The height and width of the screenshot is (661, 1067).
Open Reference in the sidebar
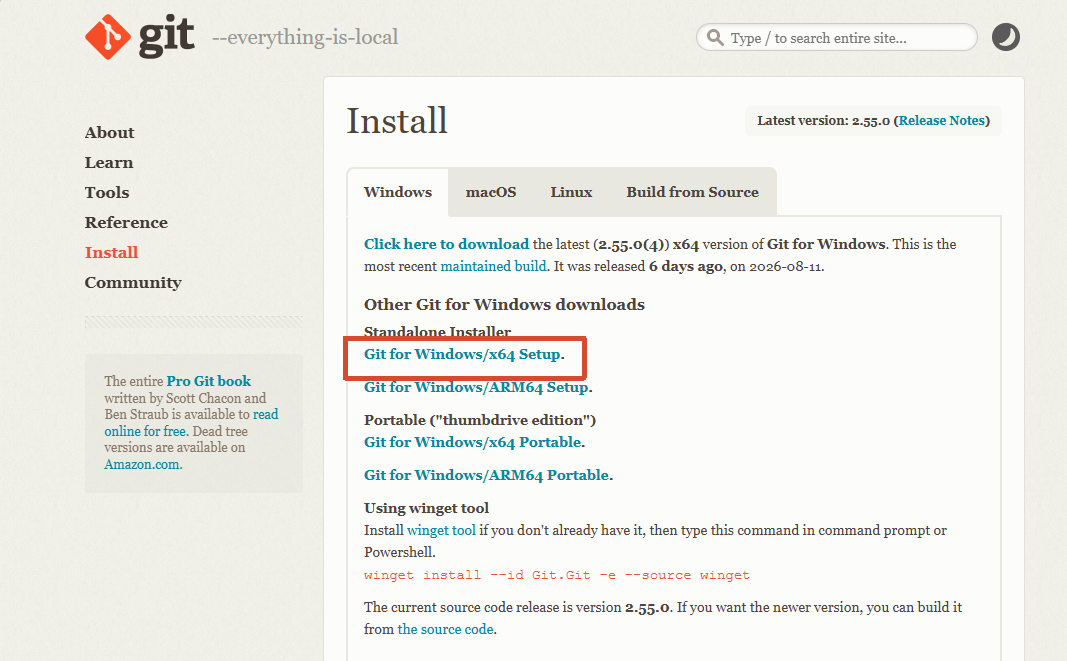(x=126, y=223)
